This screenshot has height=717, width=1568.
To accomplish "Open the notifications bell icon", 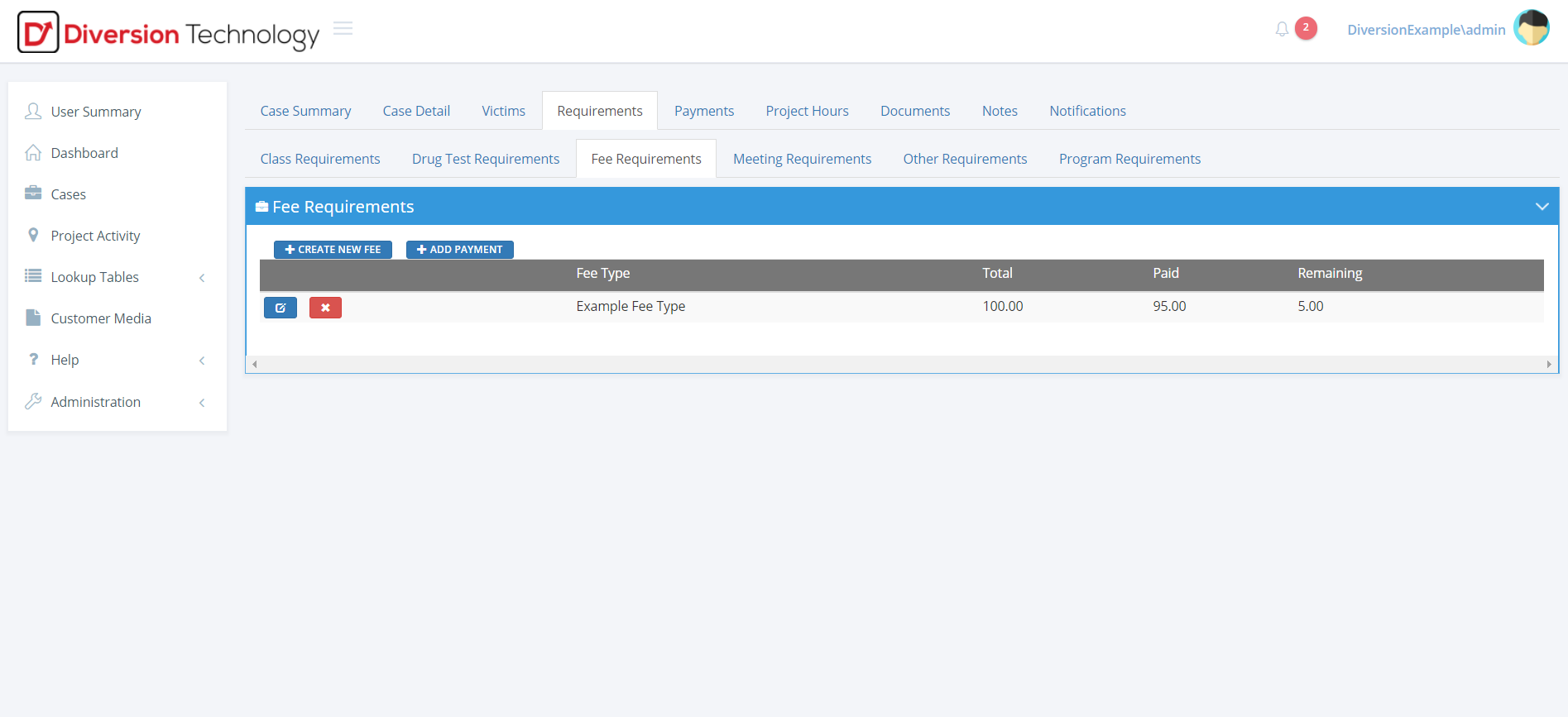I will (x=1282, y=30).
